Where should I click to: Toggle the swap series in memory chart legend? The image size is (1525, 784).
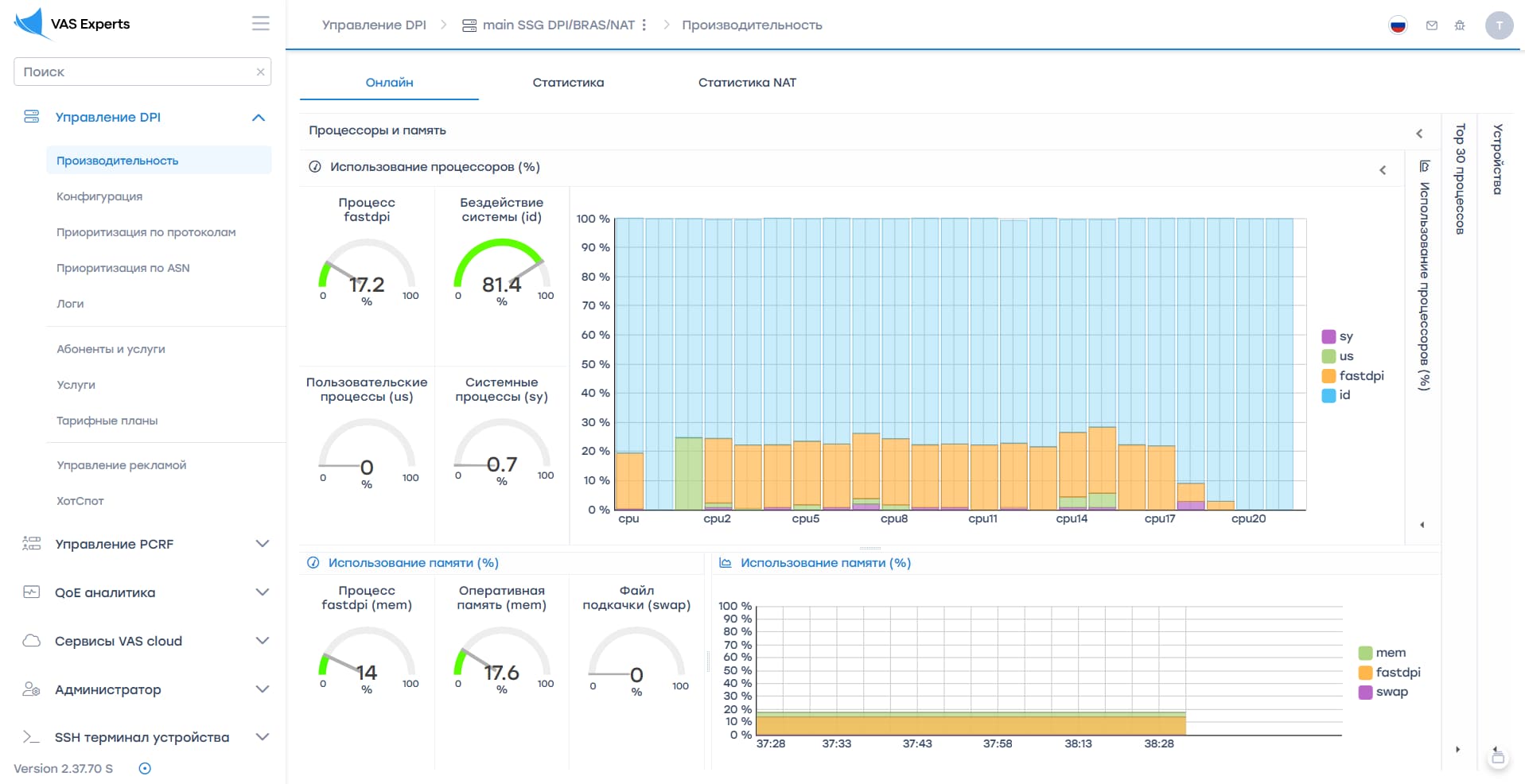click(1383, 692)
